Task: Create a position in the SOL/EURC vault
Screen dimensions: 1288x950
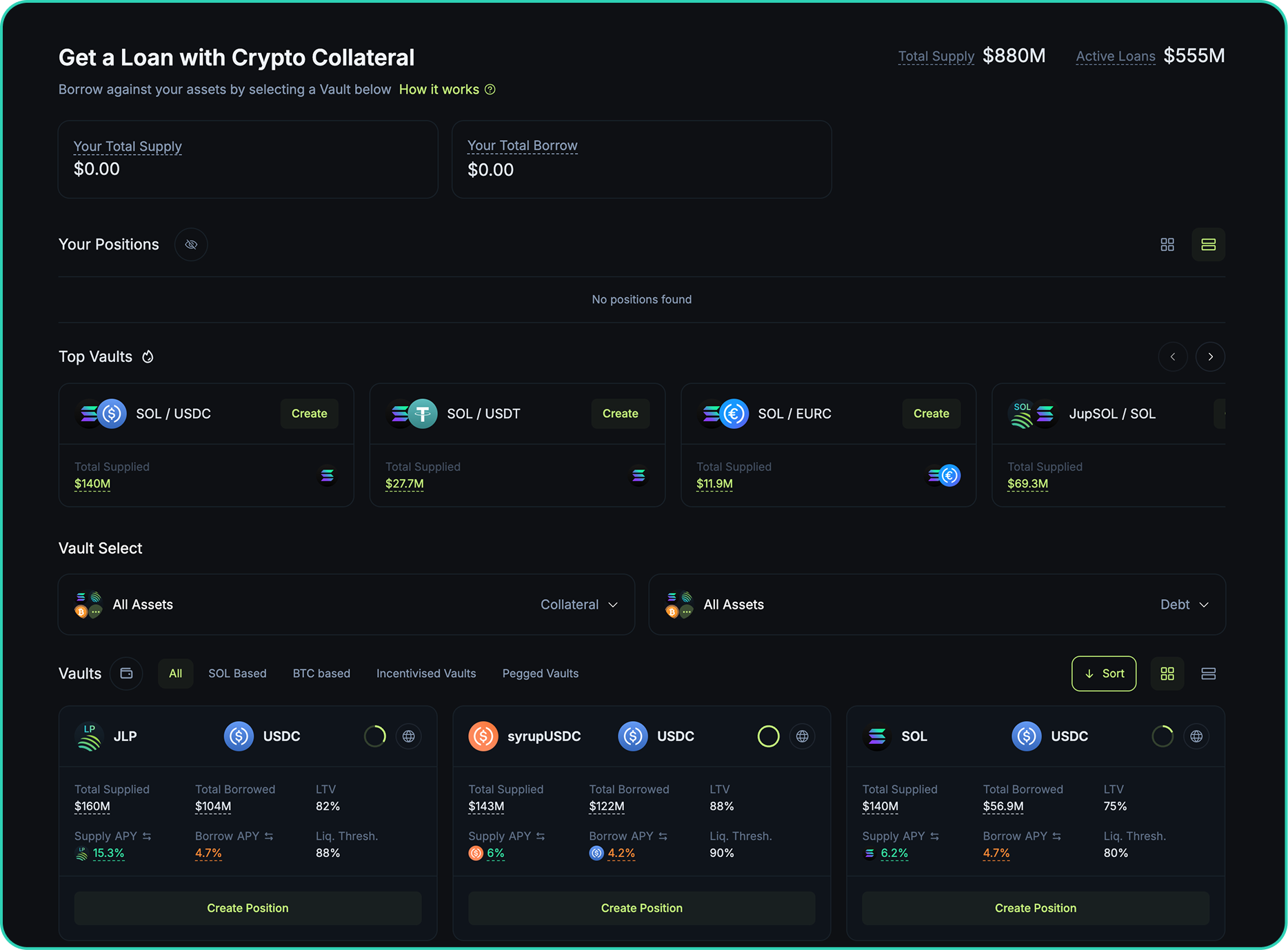Action: point(931,414)
